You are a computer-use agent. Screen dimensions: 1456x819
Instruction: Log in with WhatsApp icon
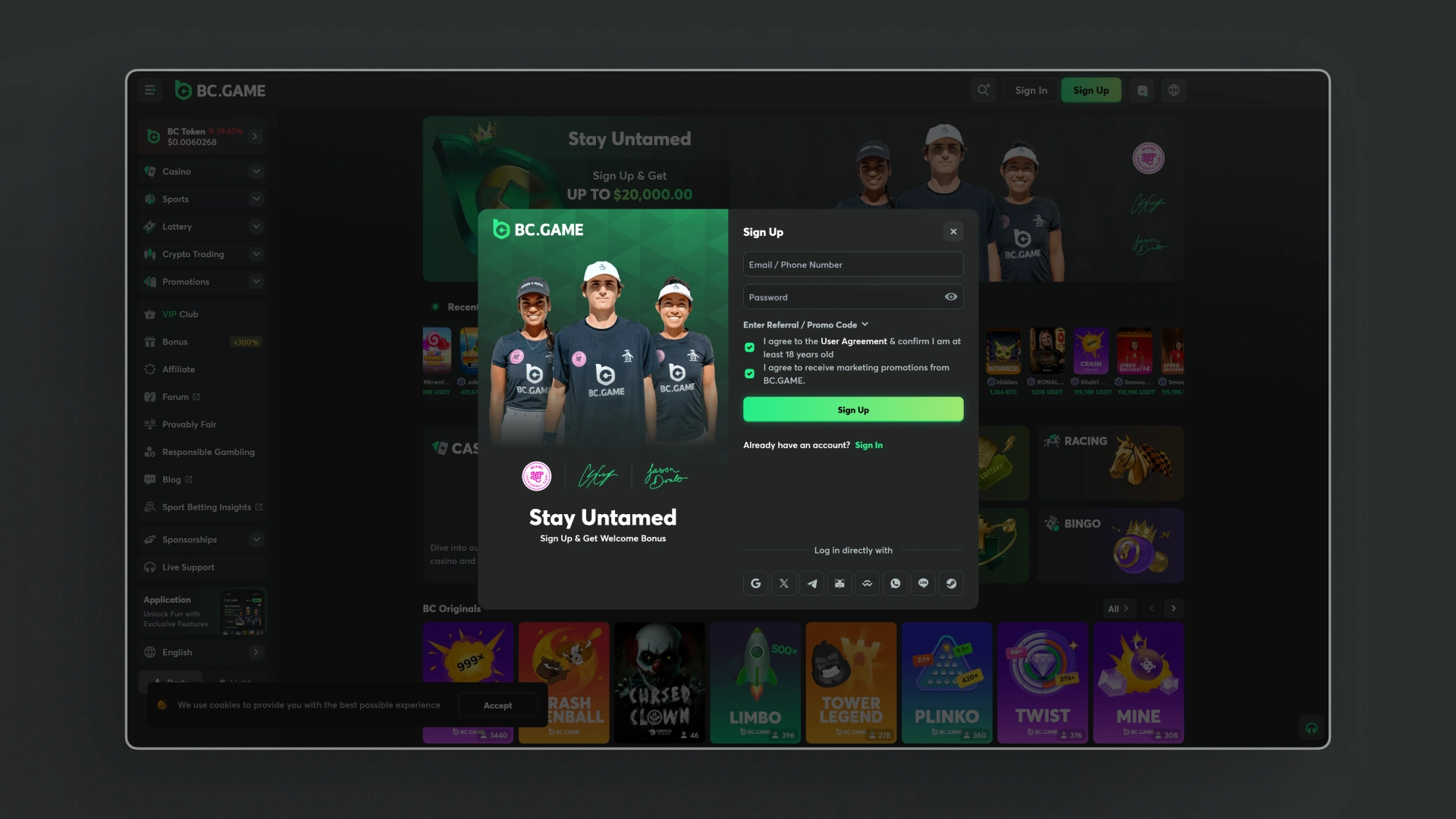point(896,583)
